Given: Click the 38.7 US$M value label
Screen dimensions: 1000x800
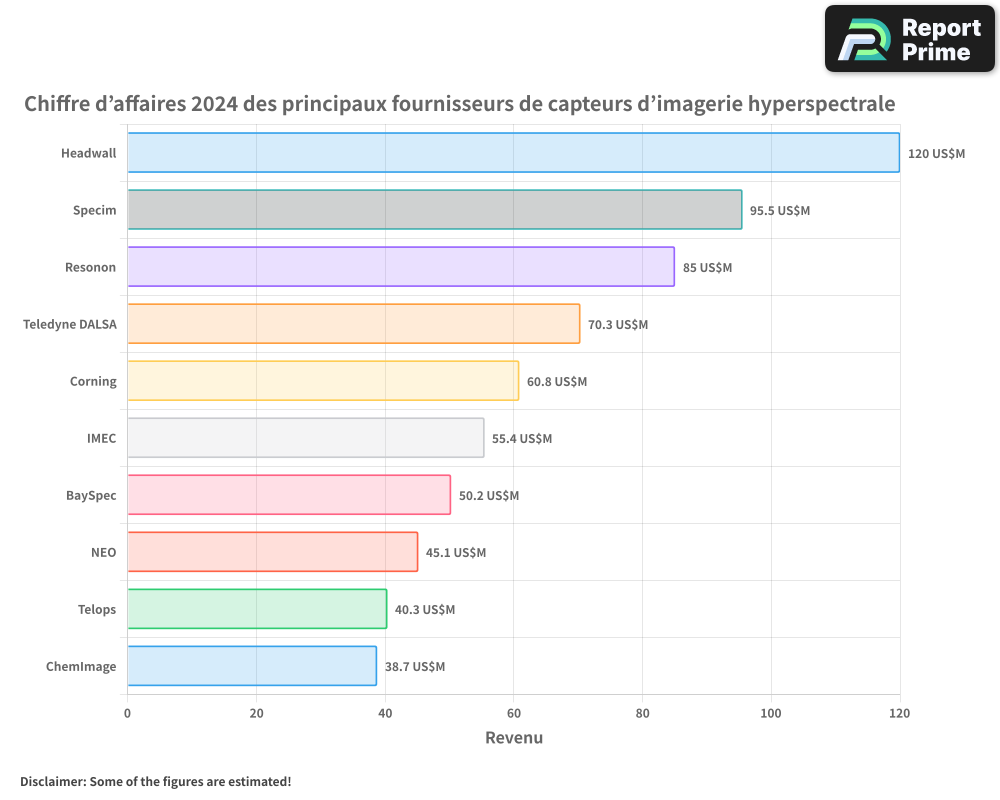Looking at the screenshot, I should (415, 667).
